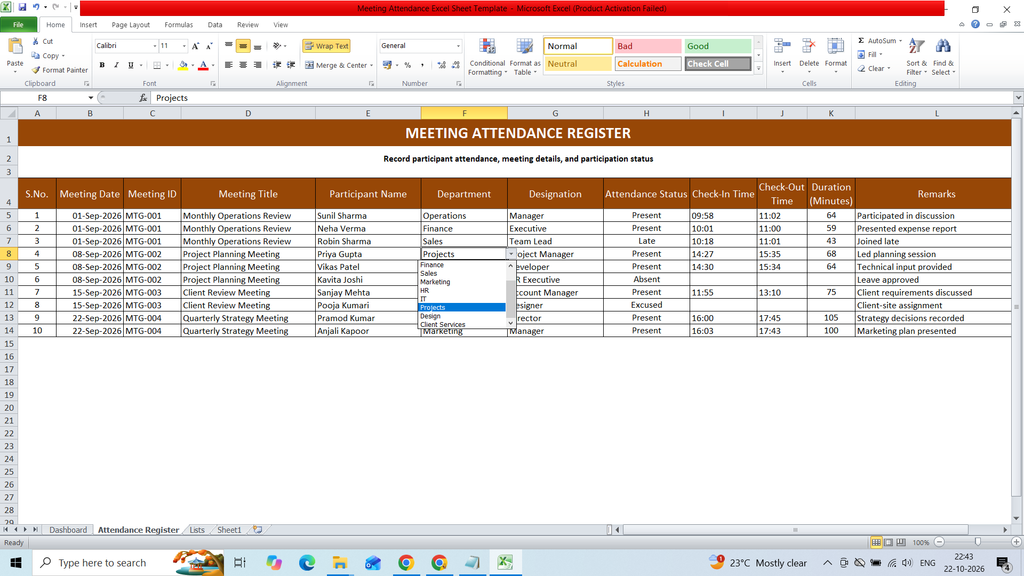
Task: Apply the Bad cell style
Action: [x=648, y=46]
